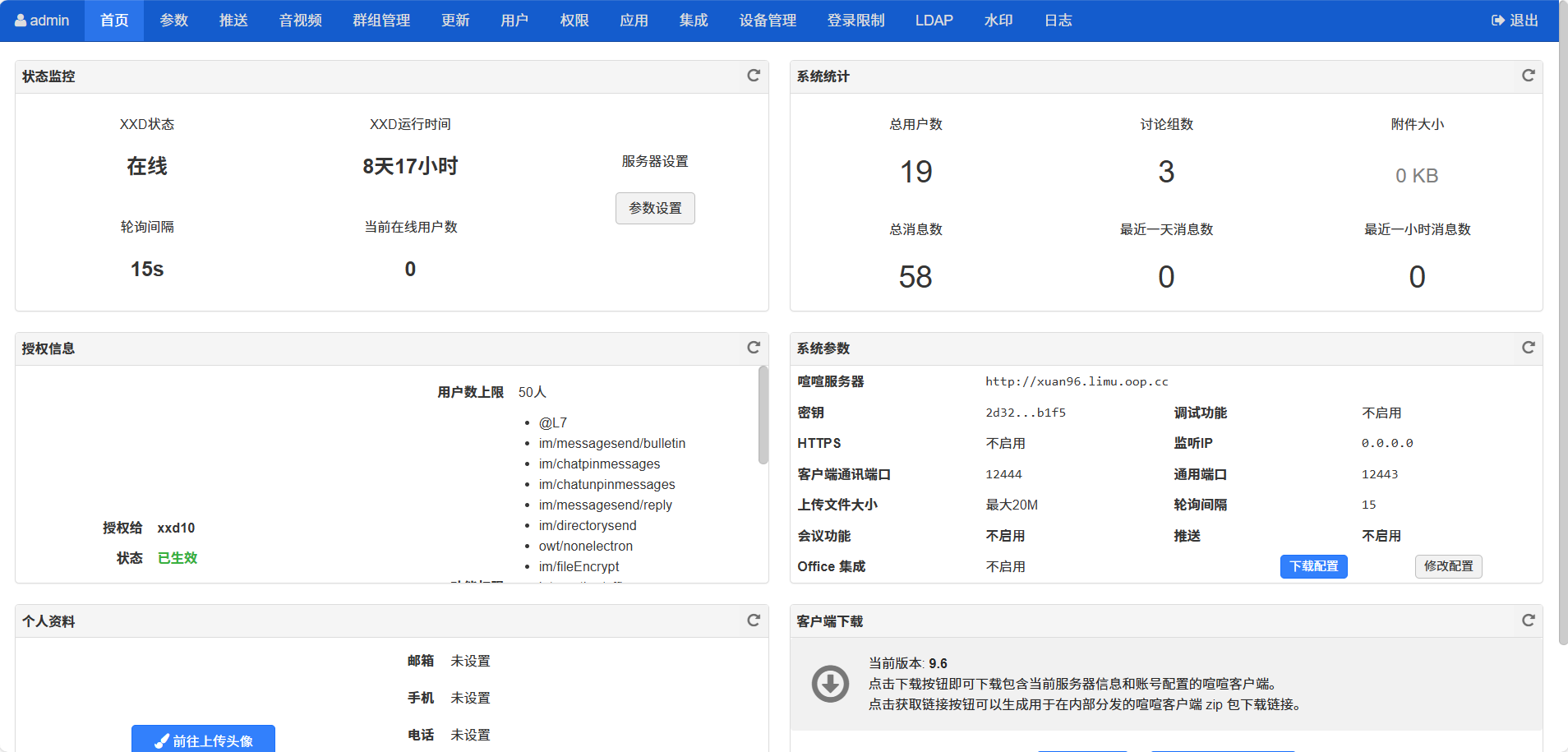Open the LDAP menu item
1568x752 pixels.
[x=934, y=21]
